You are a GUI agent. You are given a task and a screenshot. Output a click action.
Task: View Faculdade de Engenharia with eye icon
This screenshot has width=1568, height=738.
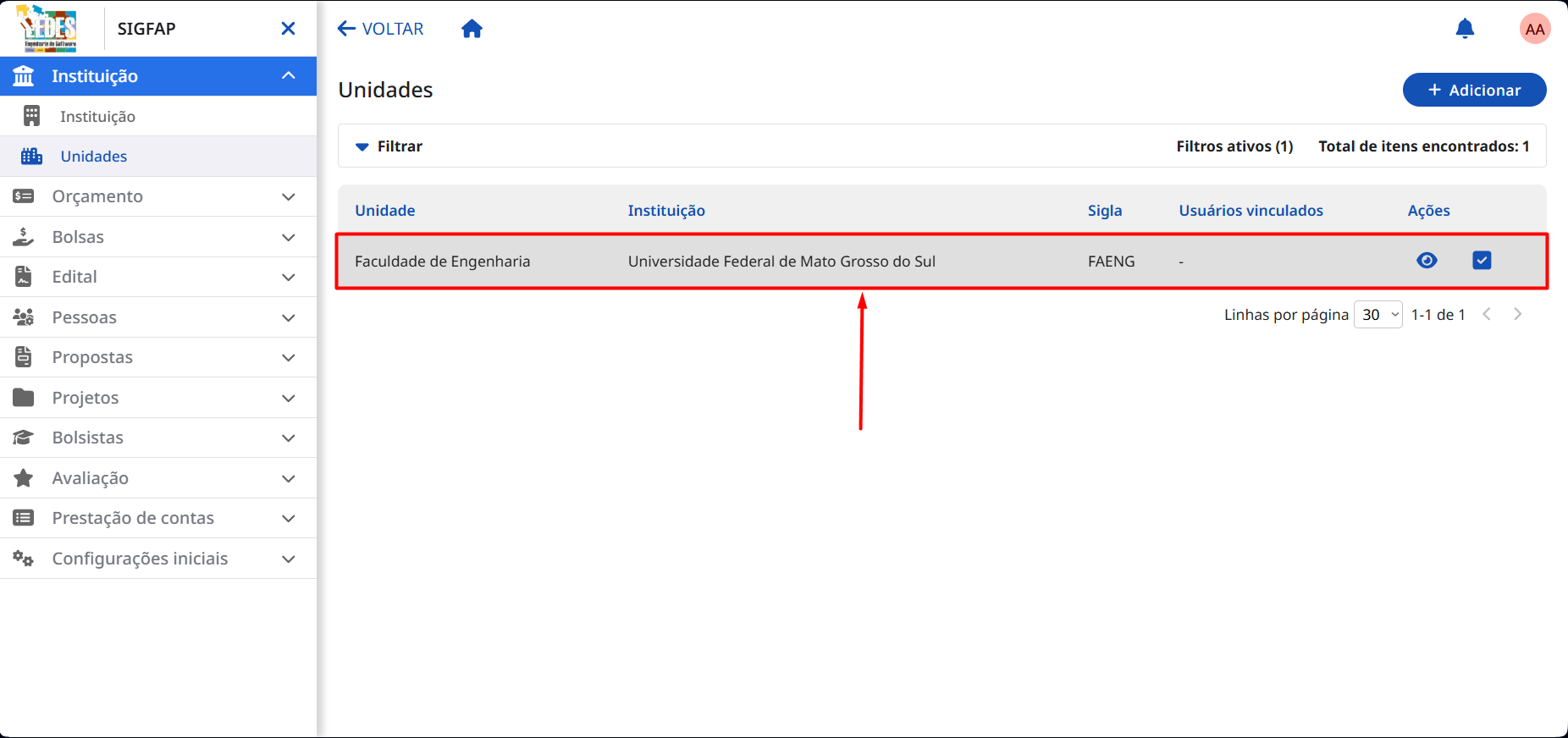coord(1427,261)
